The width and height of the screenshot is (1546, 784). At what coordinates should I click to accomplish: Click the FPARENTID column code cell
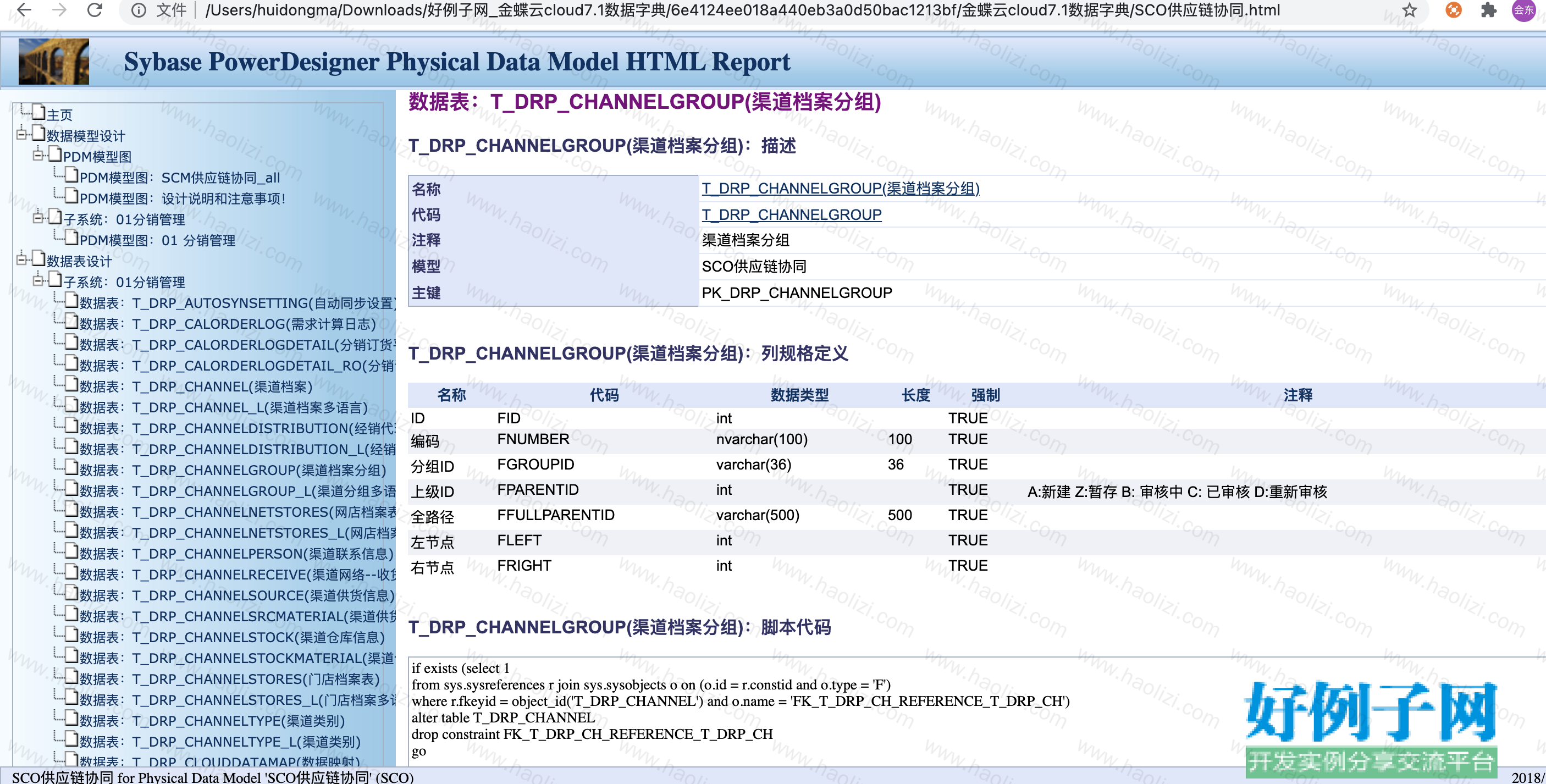tap(538, 490)
